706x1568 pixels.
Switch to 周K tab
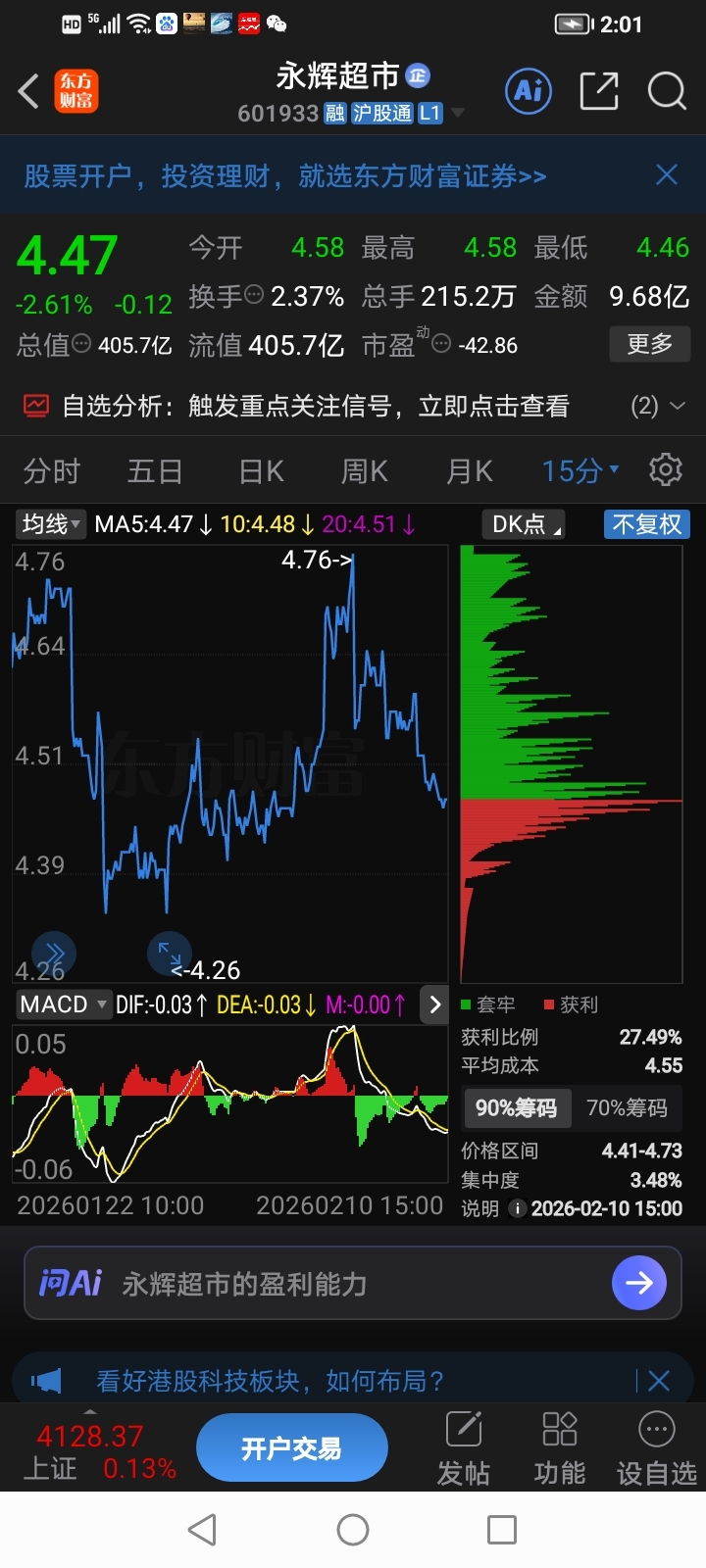click(365, 471)
